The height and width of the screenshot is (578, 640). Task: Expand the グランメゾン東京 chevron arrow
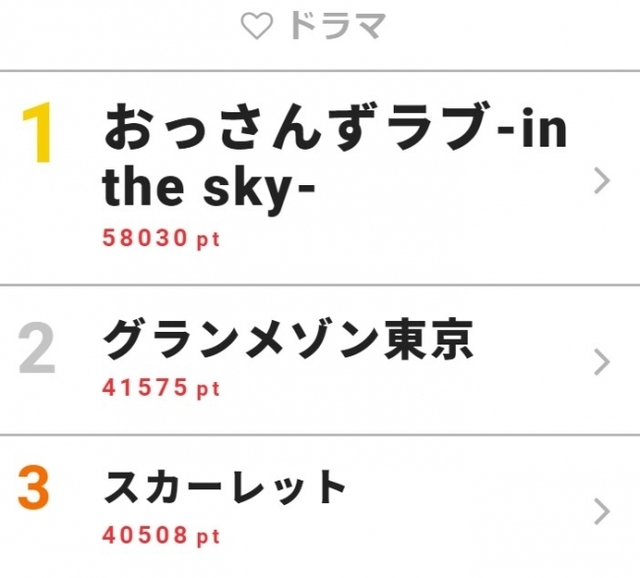602,362
